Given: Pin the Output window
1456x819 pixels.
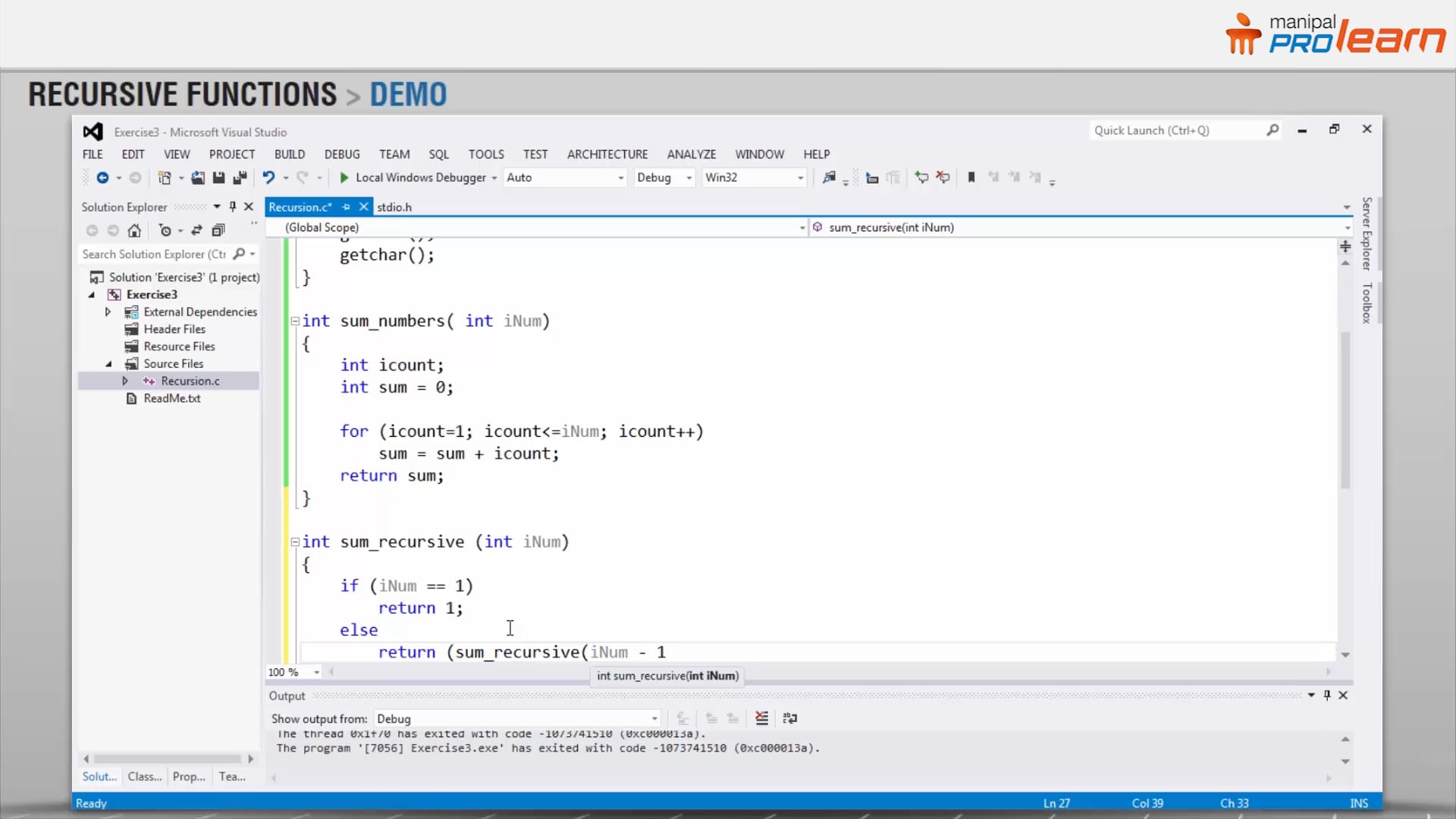Looking at the screenshot, I should click(x=1326, y=695).
